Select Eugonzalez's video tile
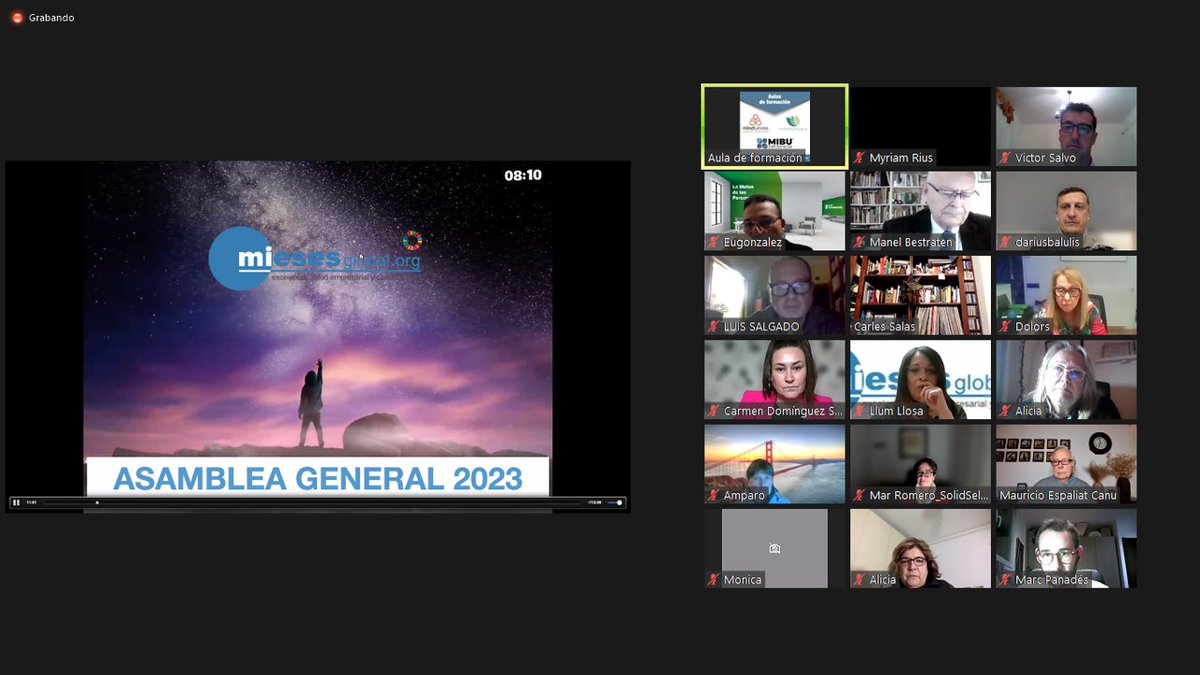The width and height of the screenshot is (1200, 675). pyautogui.click(x=775, y=210)
